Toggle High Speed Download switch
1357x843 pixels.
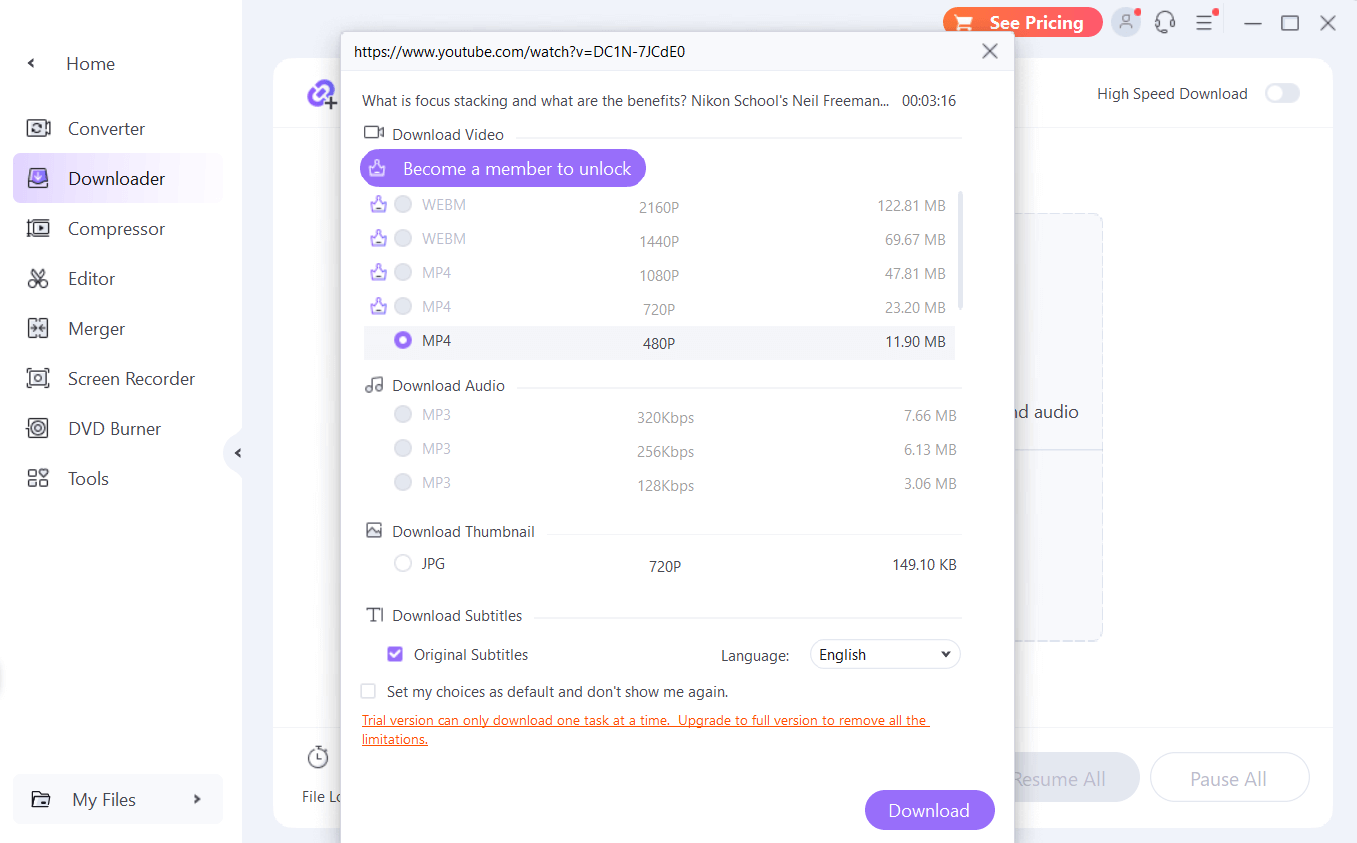(x=1282, y=93)
